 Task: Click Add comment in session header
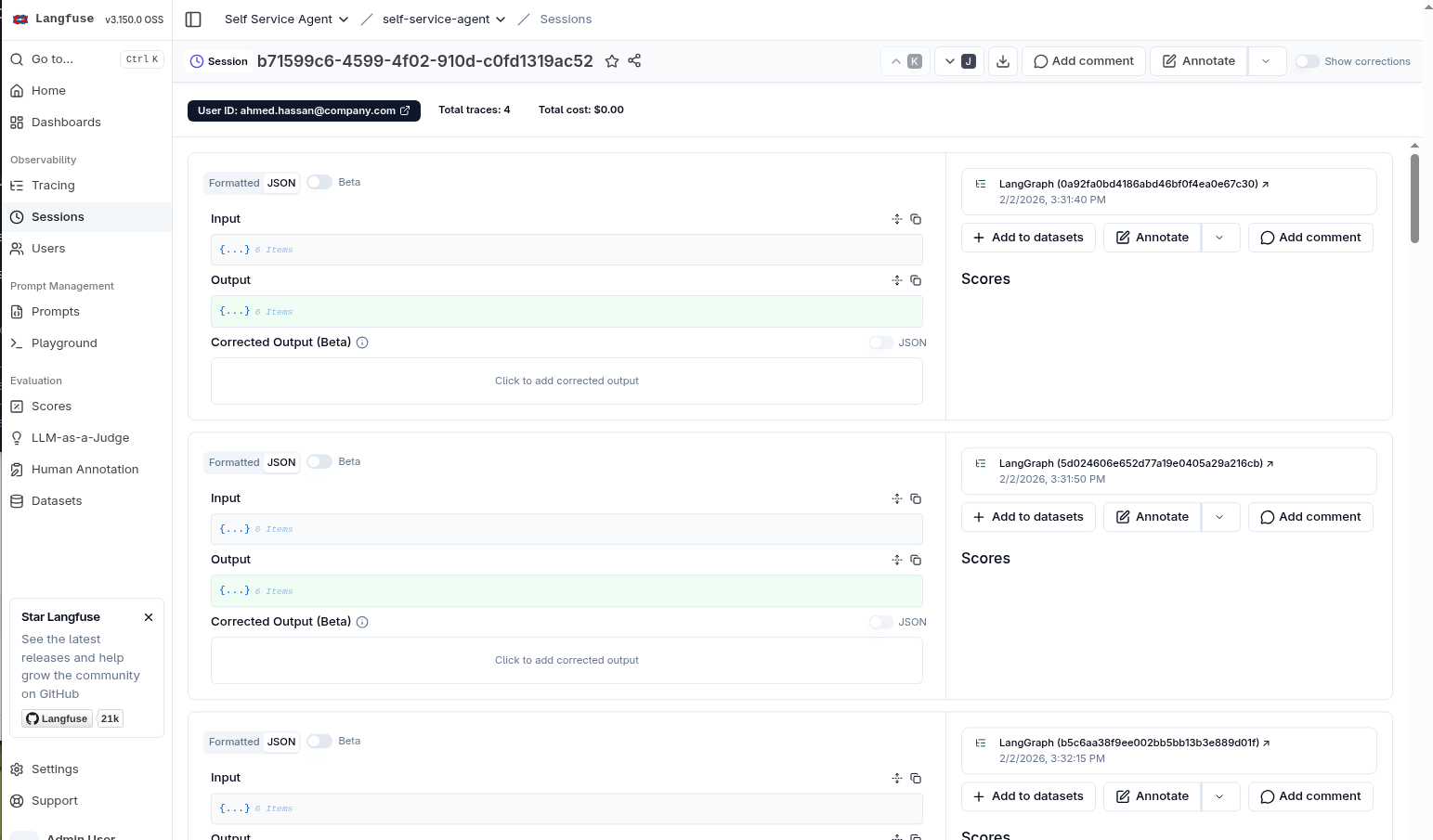[1084, 61]
